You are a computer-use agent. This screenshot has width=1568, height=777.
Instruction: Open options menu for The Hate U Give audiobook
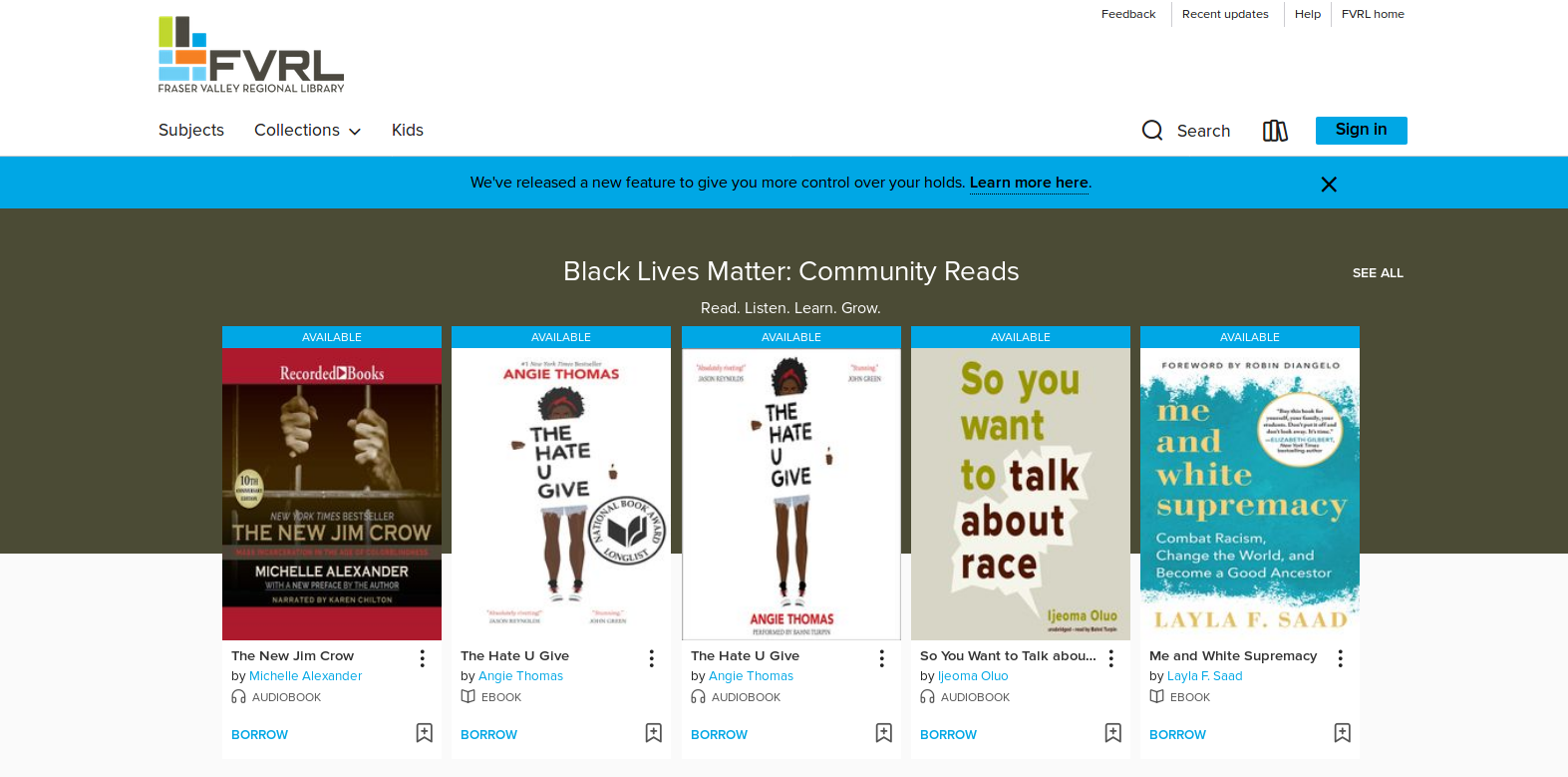pyautogui.click(x=882, y=658)
